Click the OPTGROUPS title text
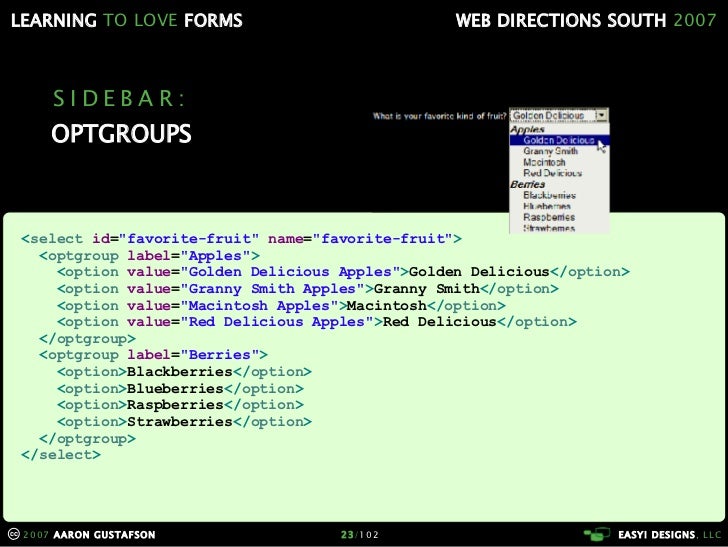The height and width of the screenshot is (547, 728). point(121,134)
